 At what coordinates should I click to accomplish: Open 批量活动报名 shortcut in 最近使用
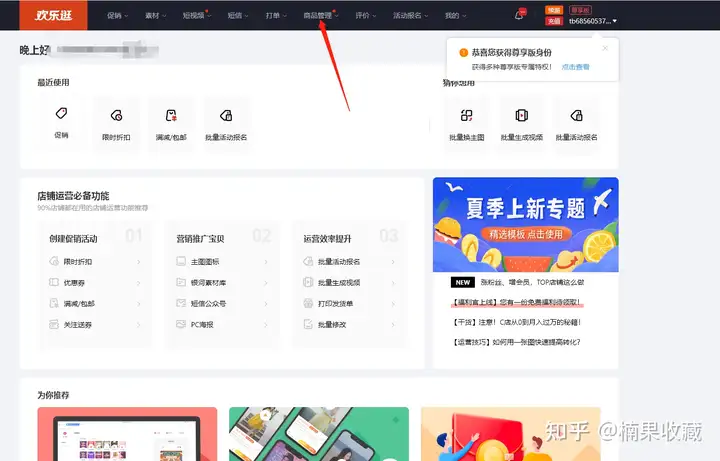point(226,123)
